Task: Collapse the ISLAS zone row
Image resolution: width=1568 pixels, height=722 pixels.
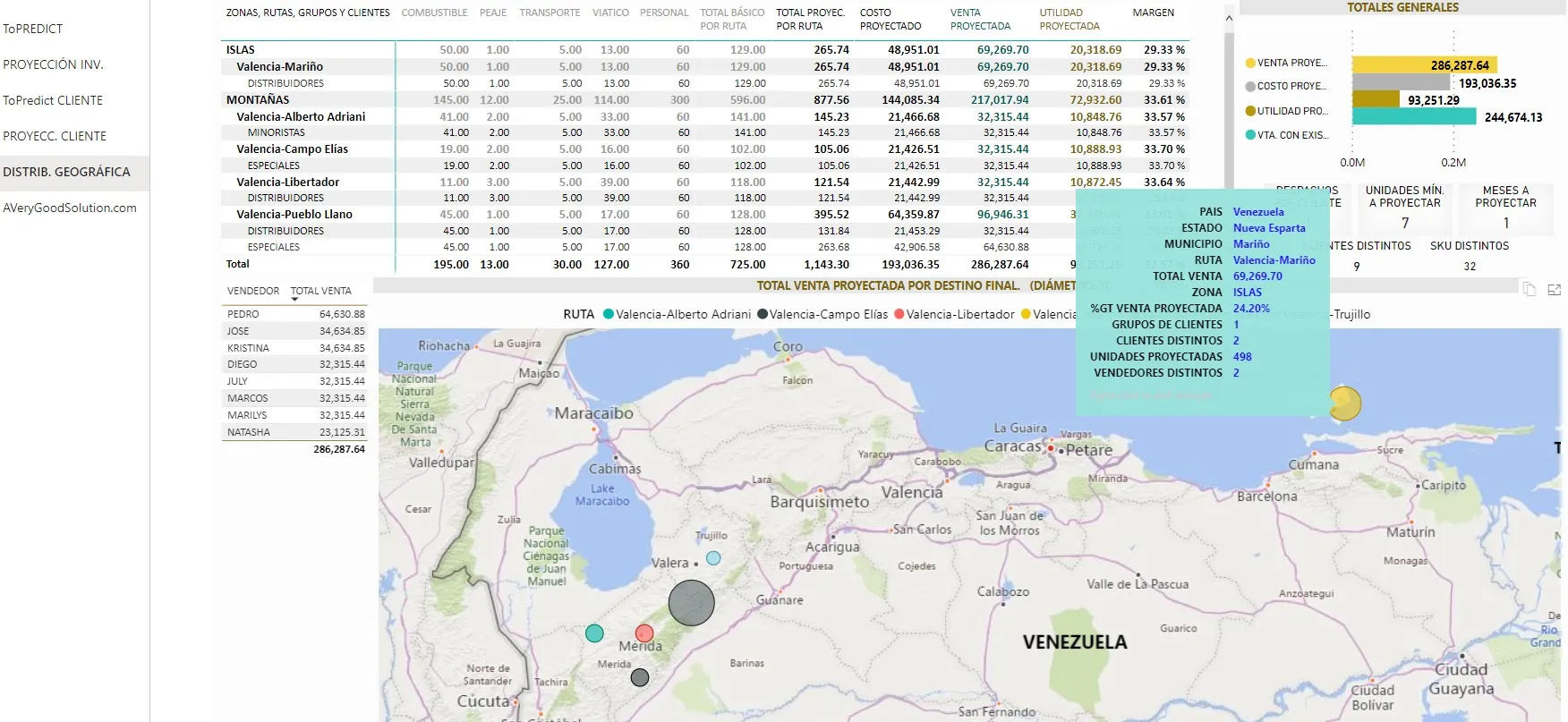Action: point(240,50)
